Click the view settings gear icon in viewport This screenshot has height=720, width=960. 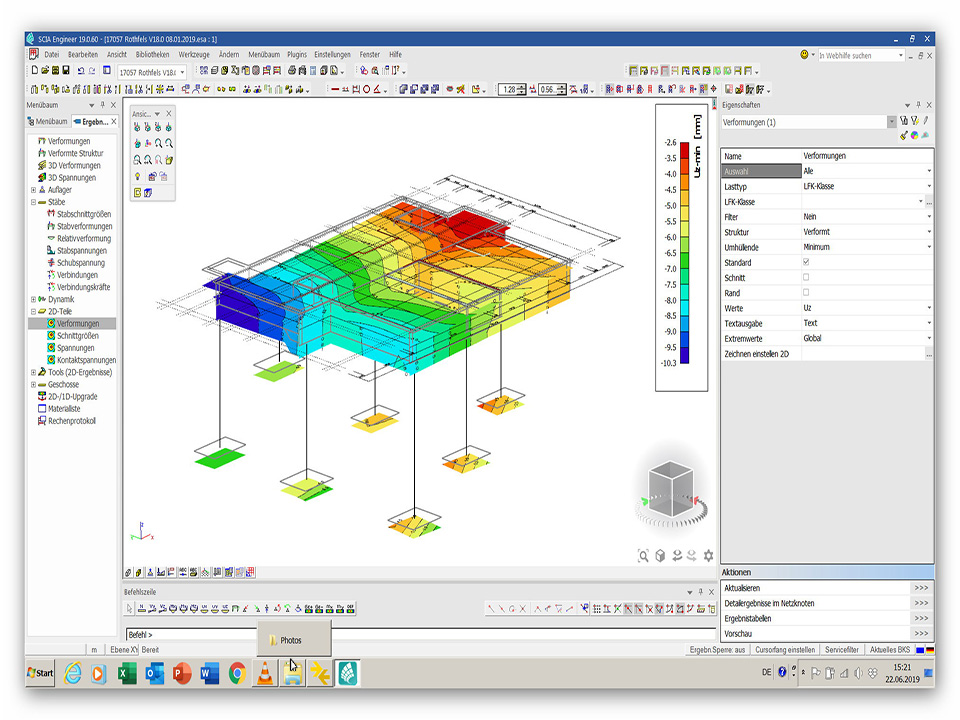click(709, 556)
